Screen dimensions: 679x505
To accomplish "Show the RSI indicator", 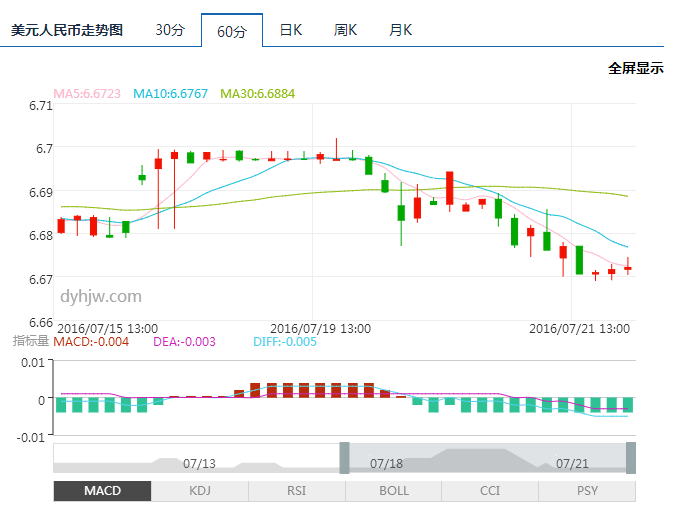I will (296, 491).
